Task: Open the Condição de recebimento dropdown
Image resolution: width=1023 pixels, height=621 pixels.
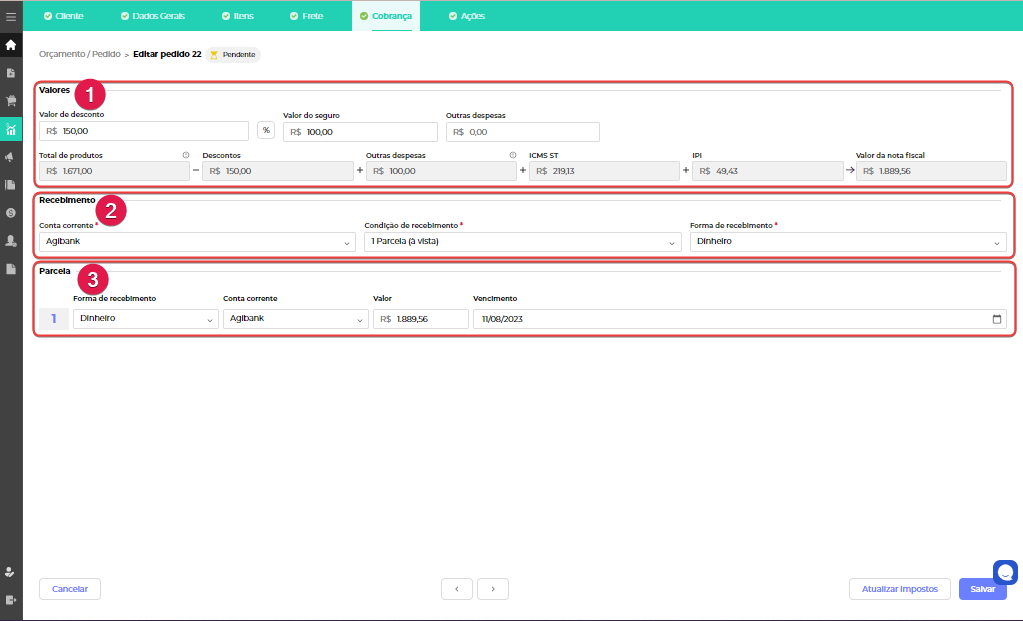Action: click(x=521, y=242)
